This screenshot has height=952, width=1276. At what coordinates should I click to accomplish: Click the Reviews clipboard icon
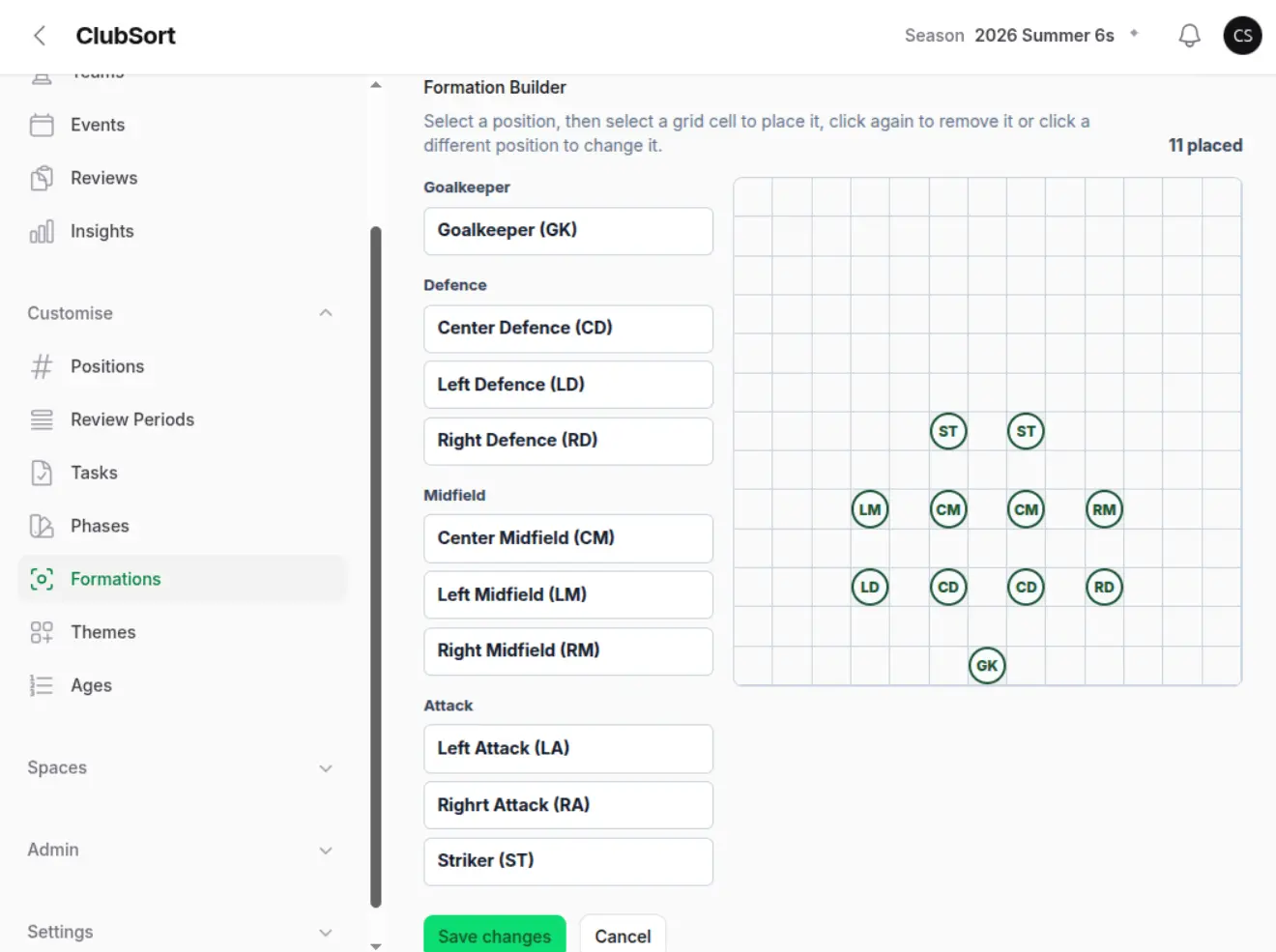click(42, 178)
